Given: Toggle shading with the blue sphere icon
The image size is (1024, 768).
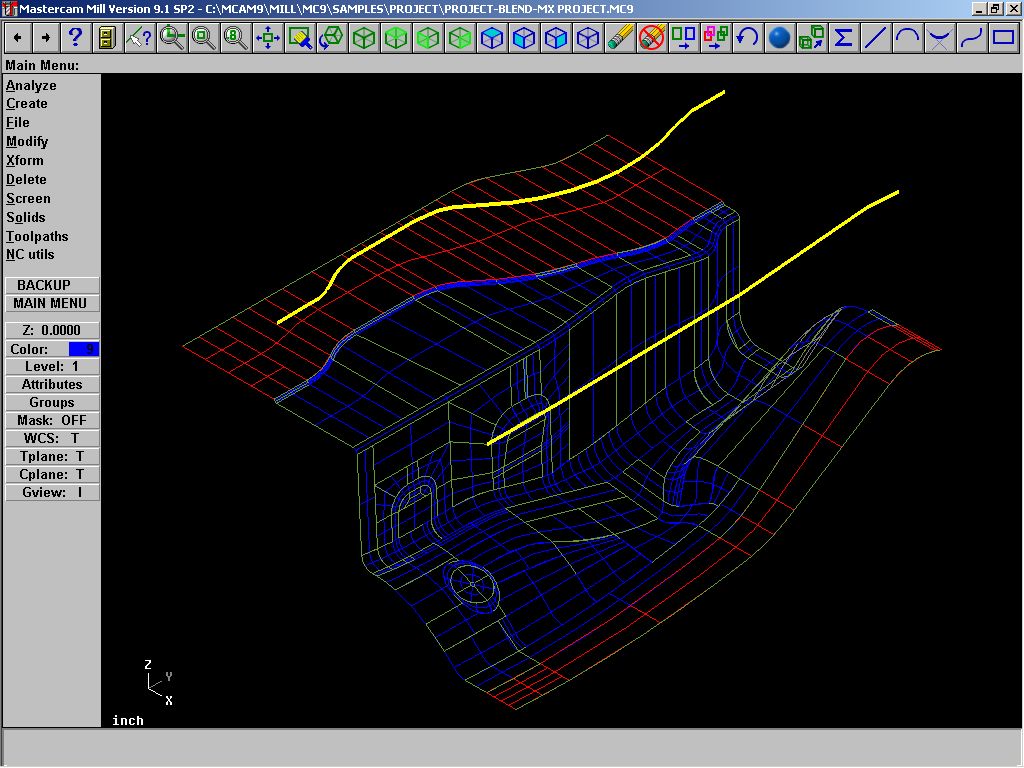Looking at the screenshot, I should [x=780, y=37].
